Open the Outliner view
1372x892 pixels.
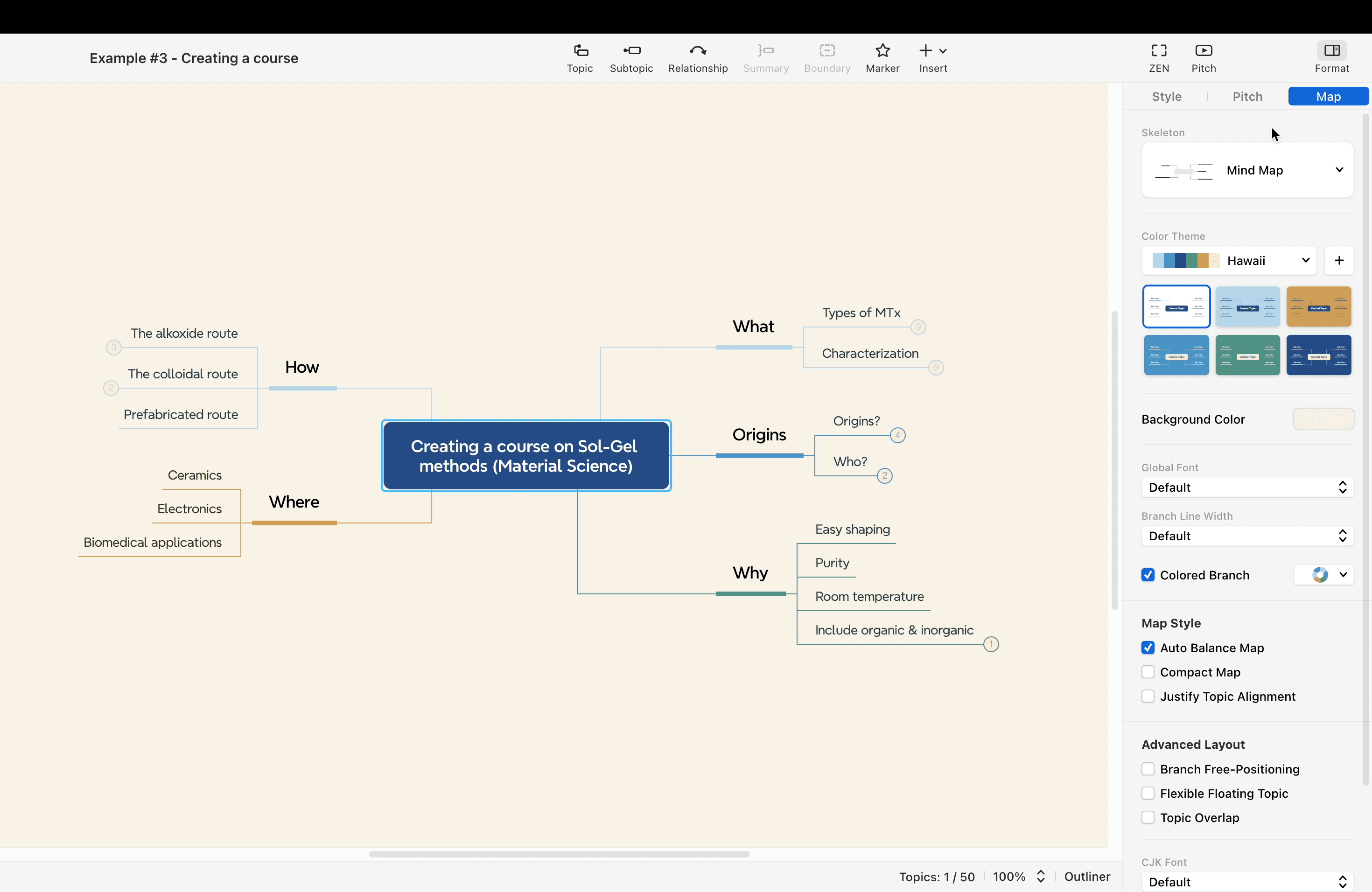coord(1087,877)
